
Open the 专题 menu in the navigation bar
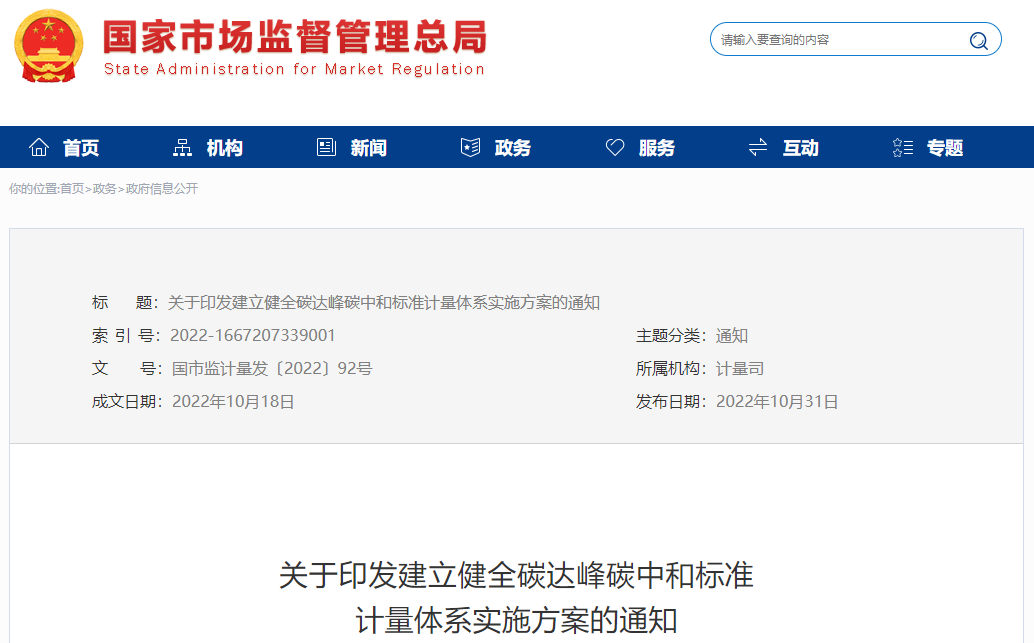pos(943,146)
